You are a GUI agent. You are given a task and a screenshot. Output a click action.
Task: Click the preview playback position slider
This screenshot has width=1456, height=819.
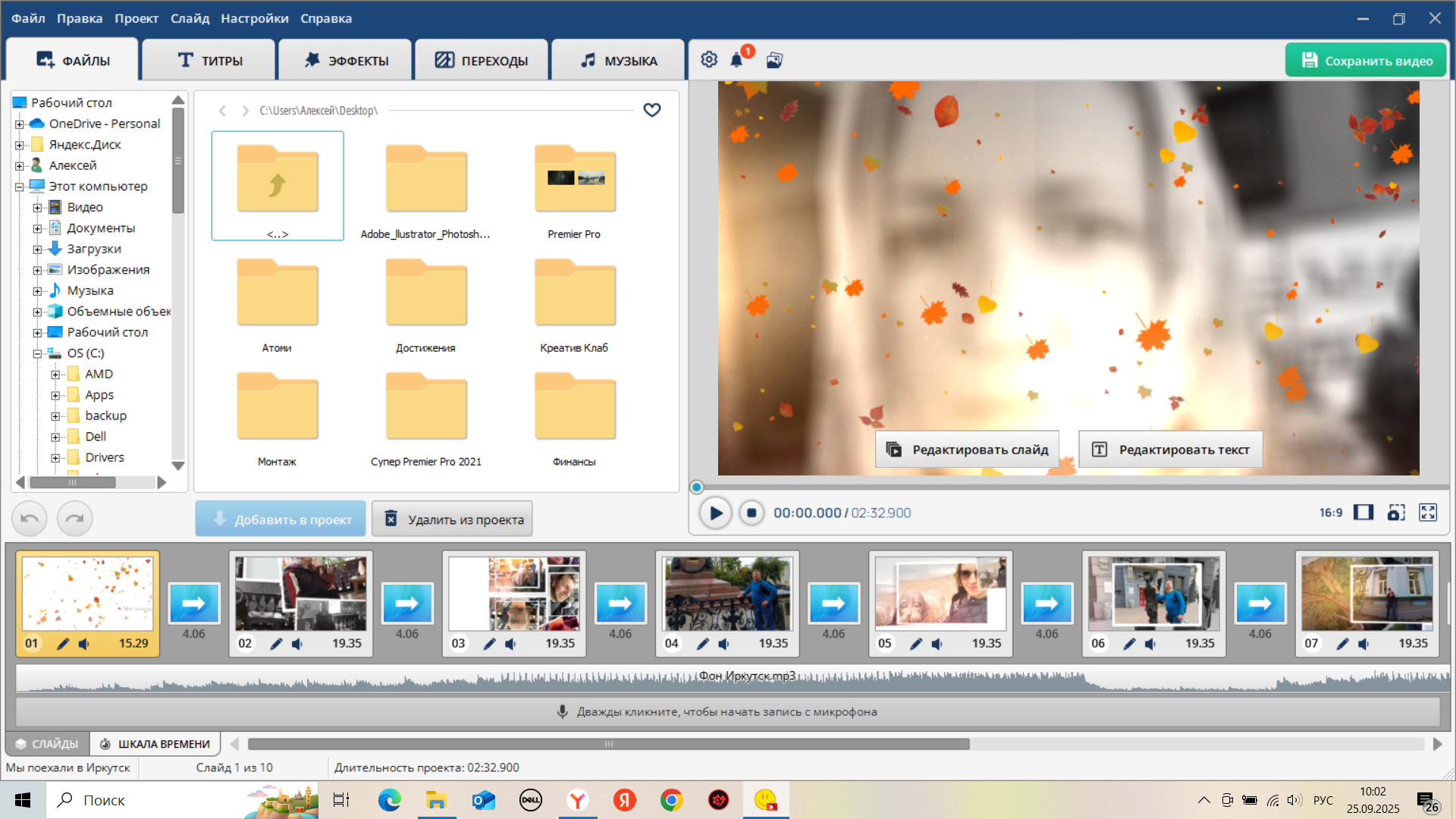[697, 488]
